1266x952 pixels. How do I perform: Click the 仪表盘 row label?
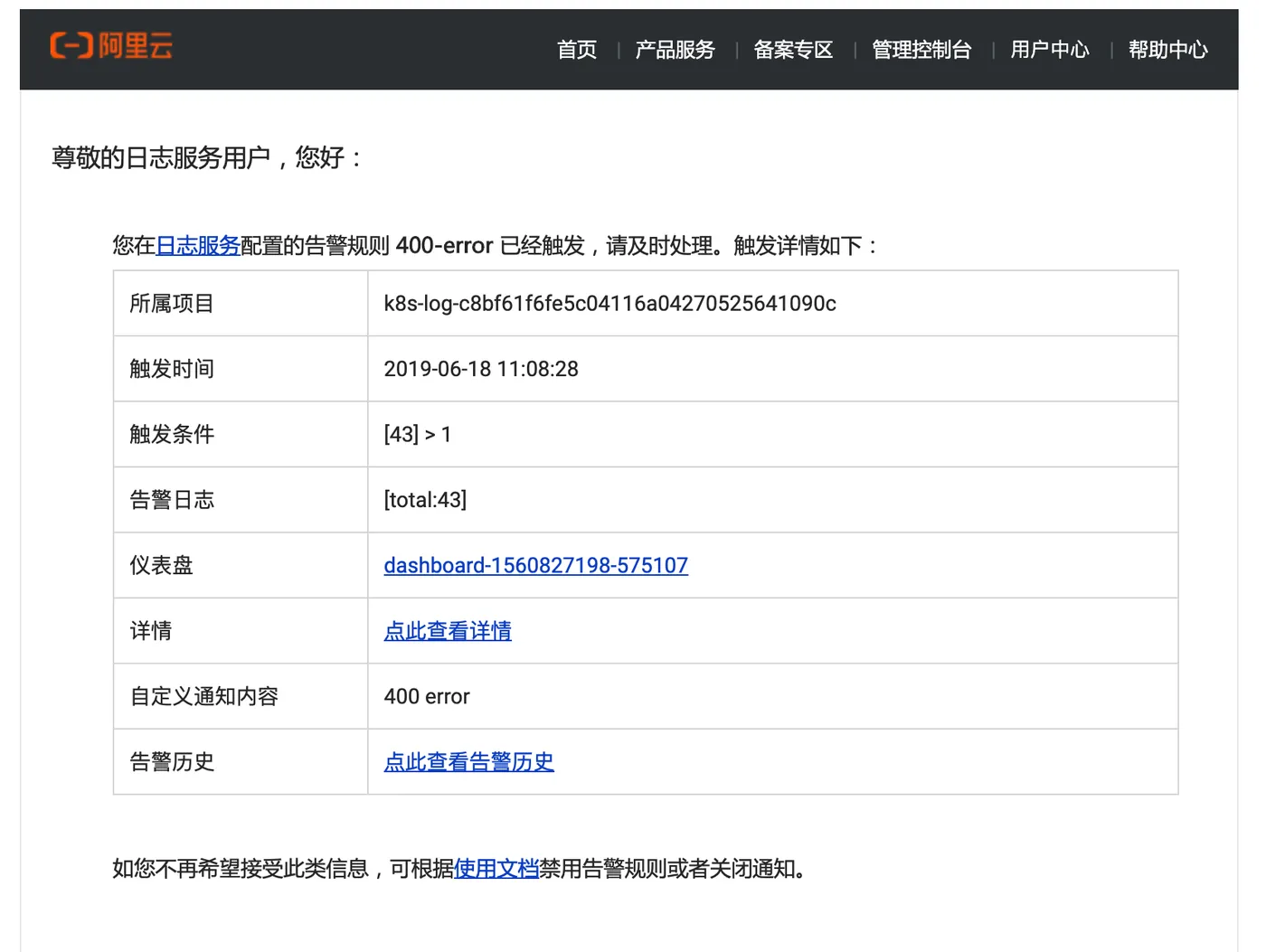[161, 565]
